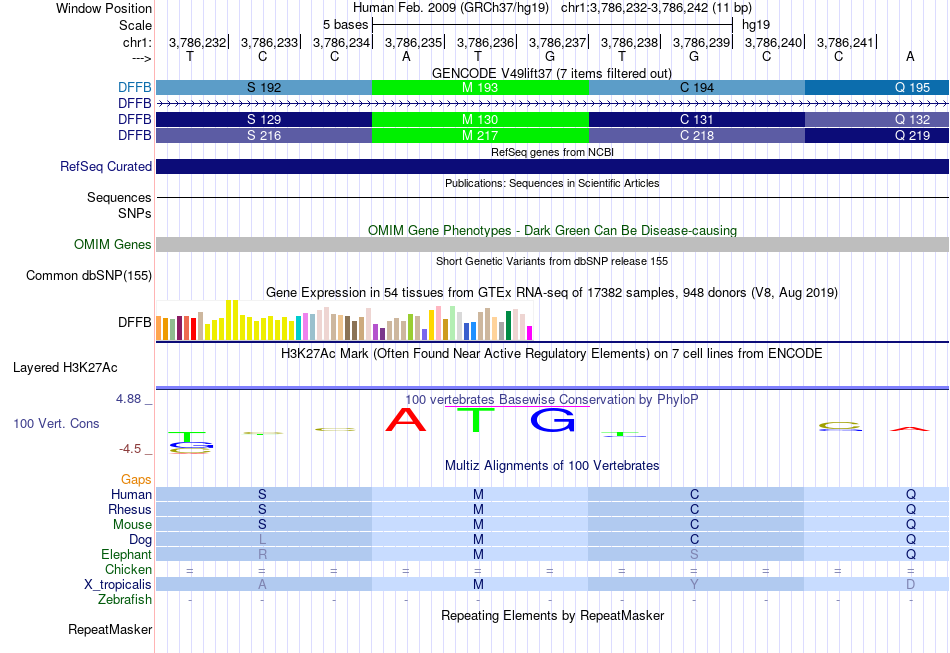The height and width of the screenshot is (653, 950).
Task: Select the green M 193 codon block
Action: [x=480, y=87]
